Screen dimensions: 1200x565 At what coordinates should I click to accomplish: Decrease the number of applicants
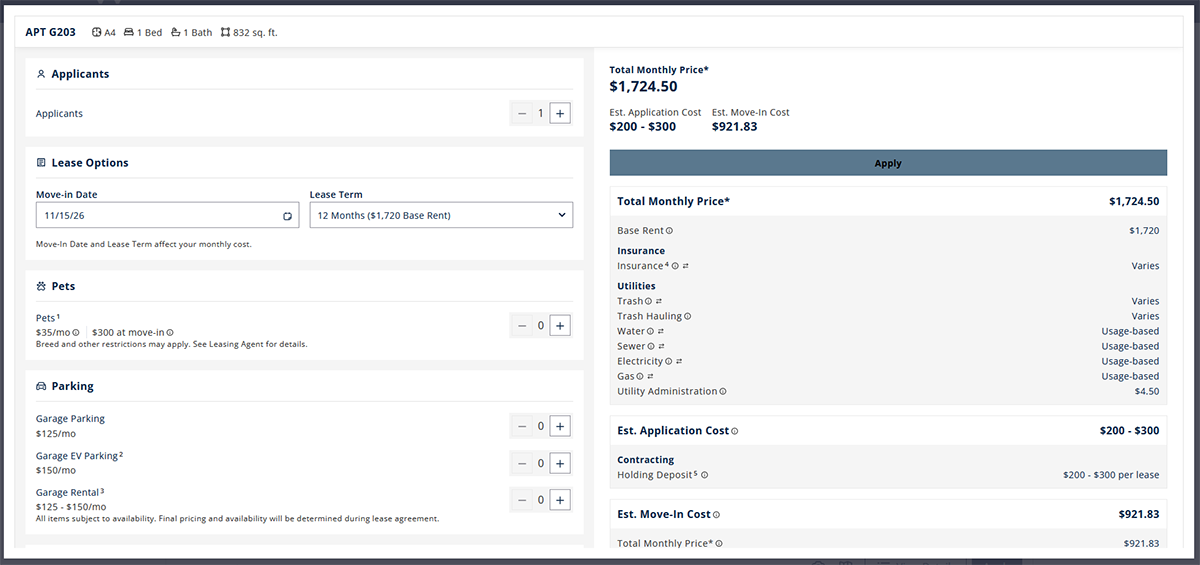tap(521, 113)
